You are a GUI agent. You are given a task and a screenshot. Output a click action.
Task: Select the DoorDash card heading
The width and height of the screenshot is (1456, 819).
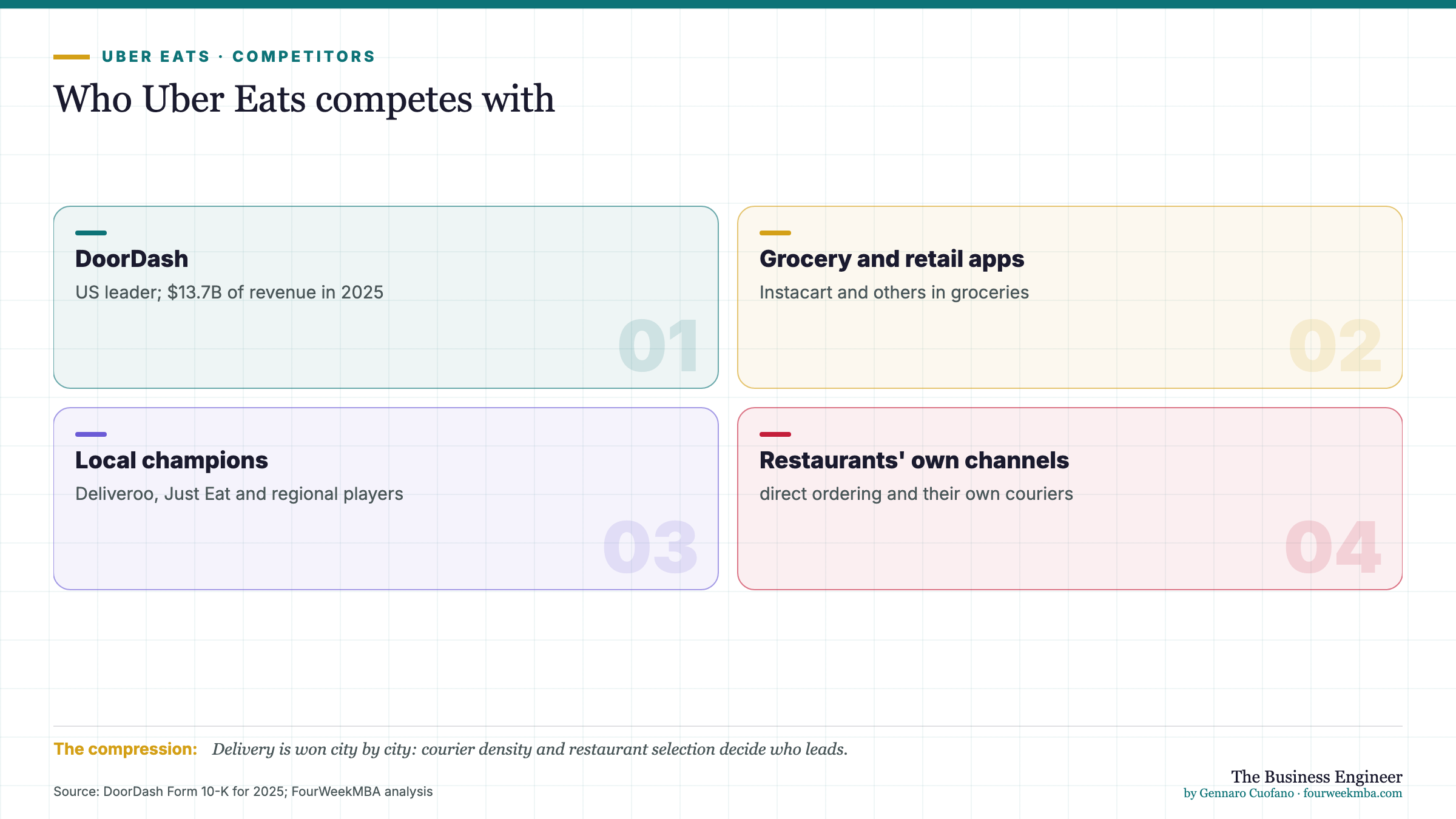[x=132, y=259]
